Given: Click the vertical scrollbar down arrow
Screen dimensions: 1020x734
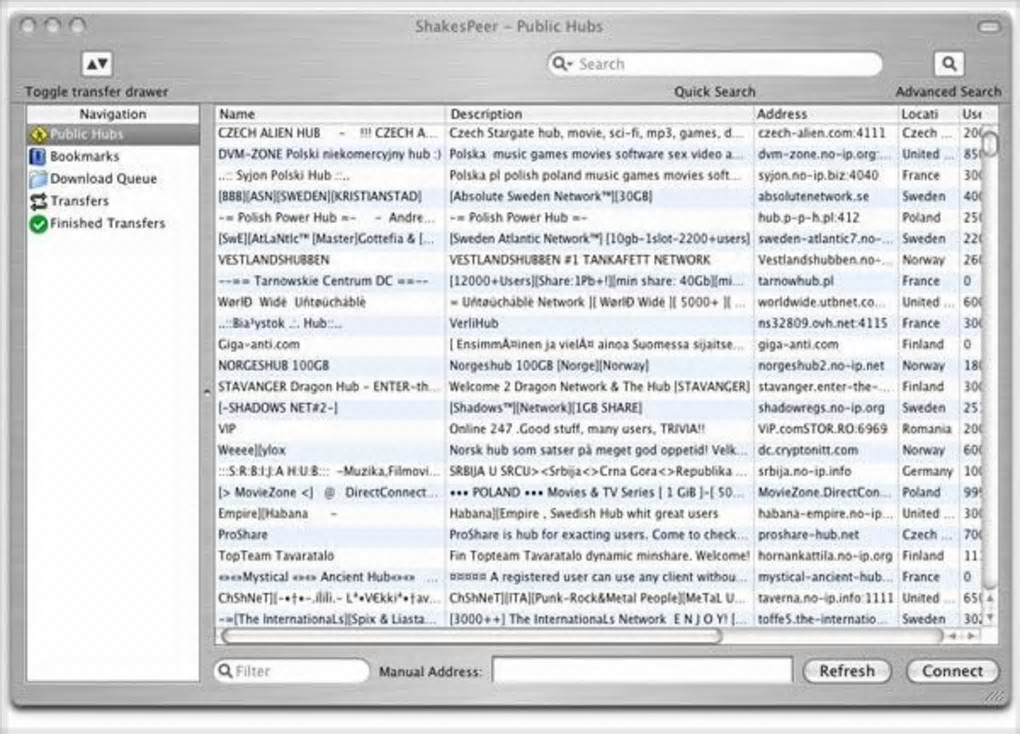Looking at the screenshot, I should click(x=990, y=617).
